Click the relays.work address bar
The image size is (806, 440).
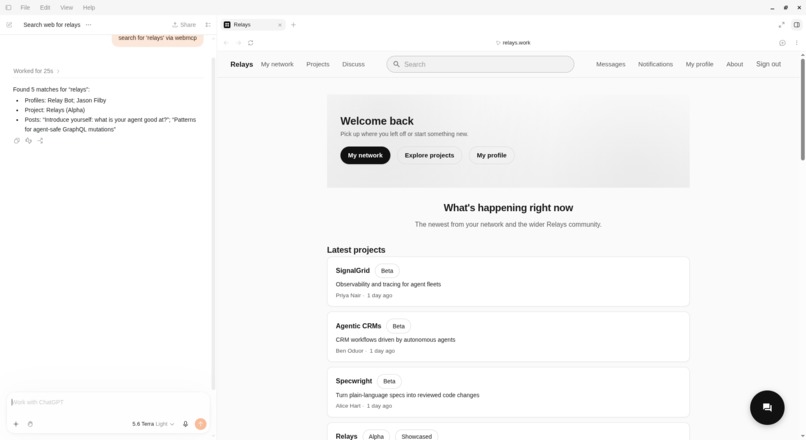click(x=513, y=43)
